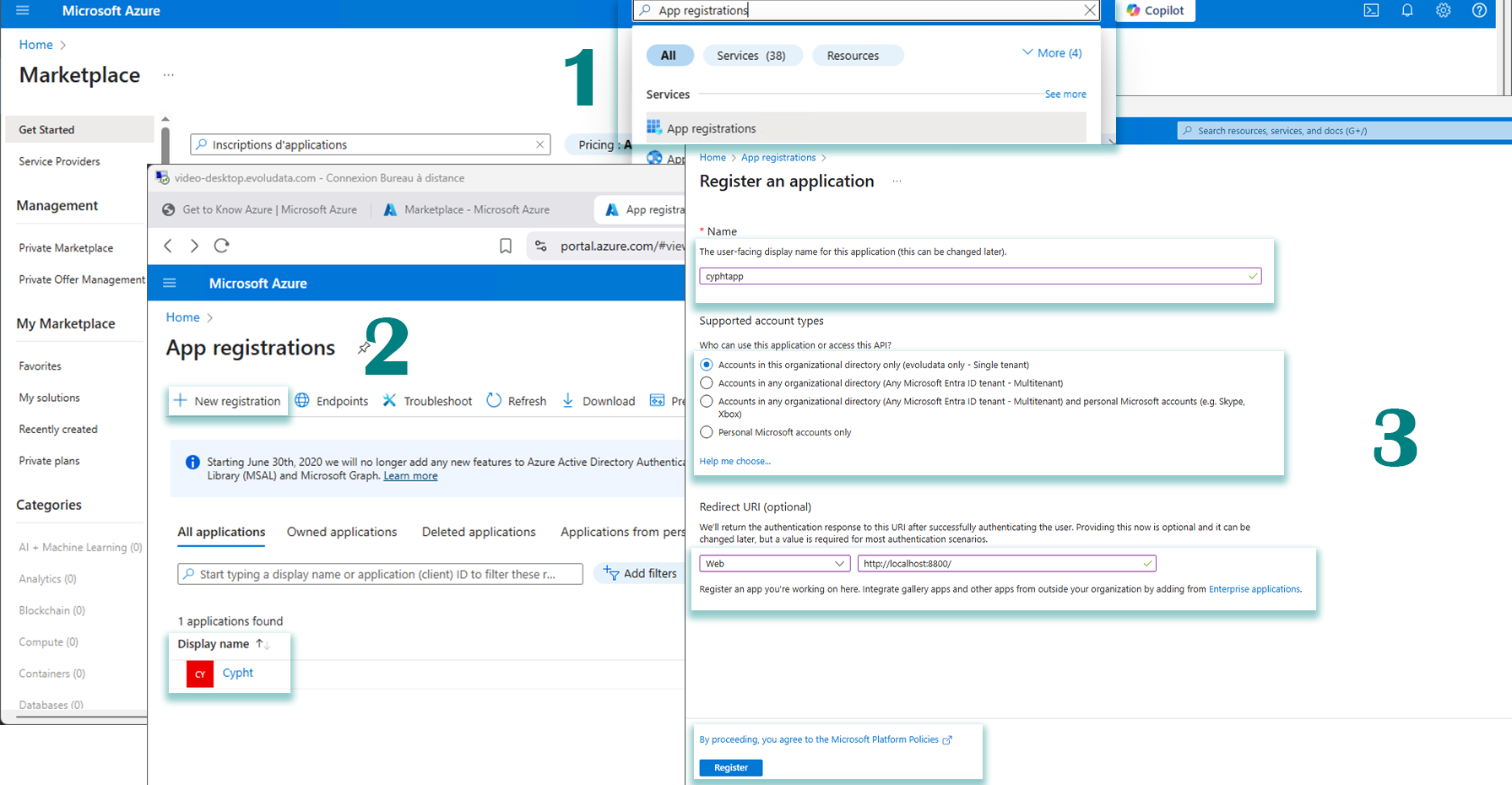This screenshot has width=1512, height=785.
Task: Click the Learn more link in the info banner
Action: pyautogui.click(x=410, y=476)
